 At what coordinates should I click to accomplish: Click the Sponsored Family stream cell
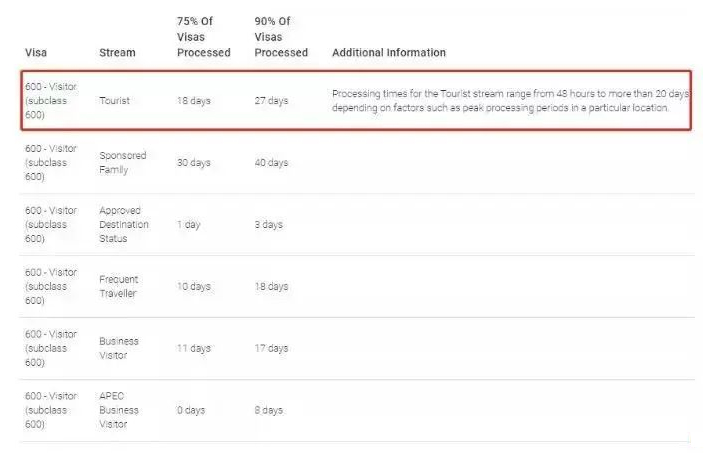[123, 163]
